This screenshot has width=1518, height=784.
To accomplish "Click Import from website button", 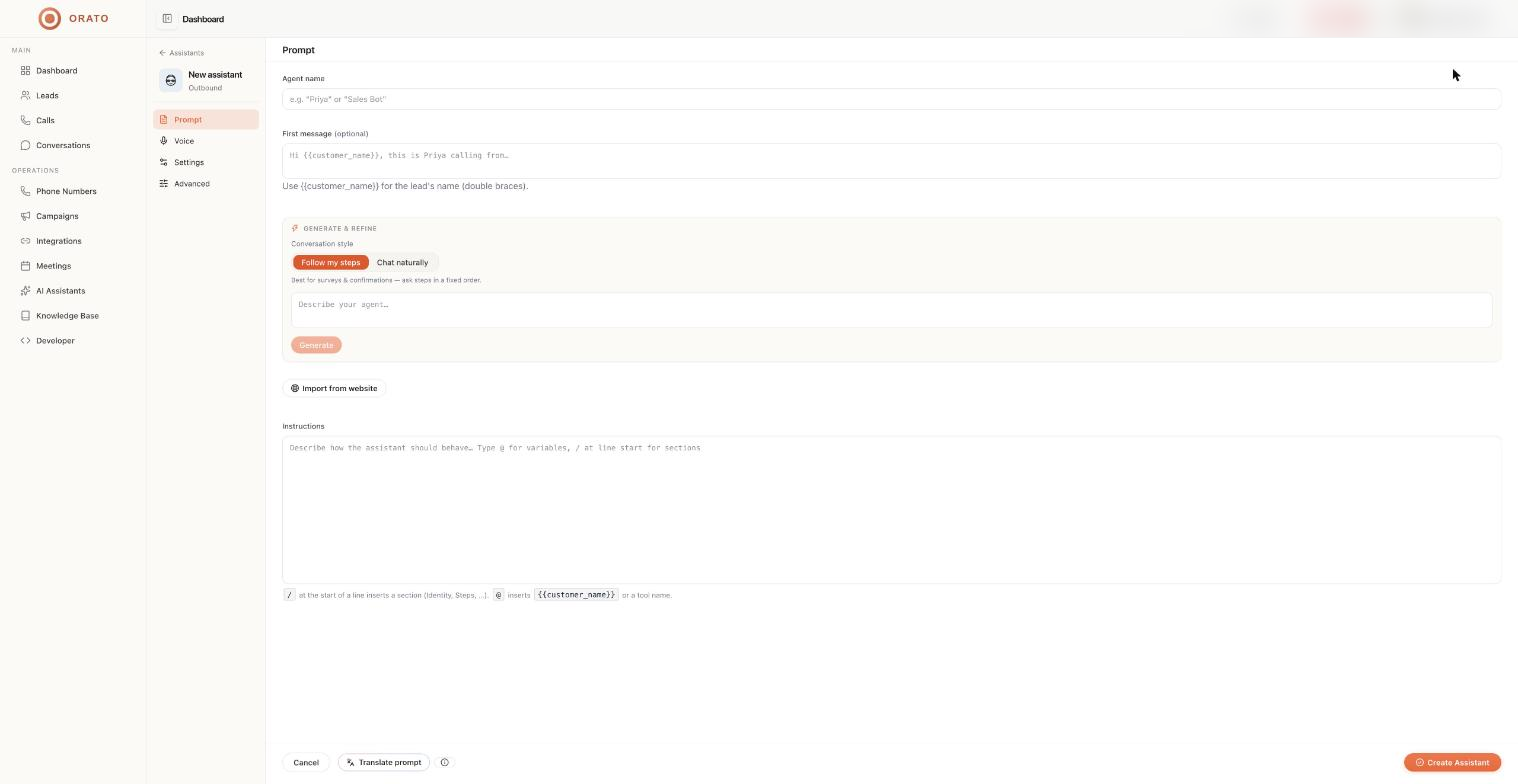I will pyautogui.click(x=334, y=388).
